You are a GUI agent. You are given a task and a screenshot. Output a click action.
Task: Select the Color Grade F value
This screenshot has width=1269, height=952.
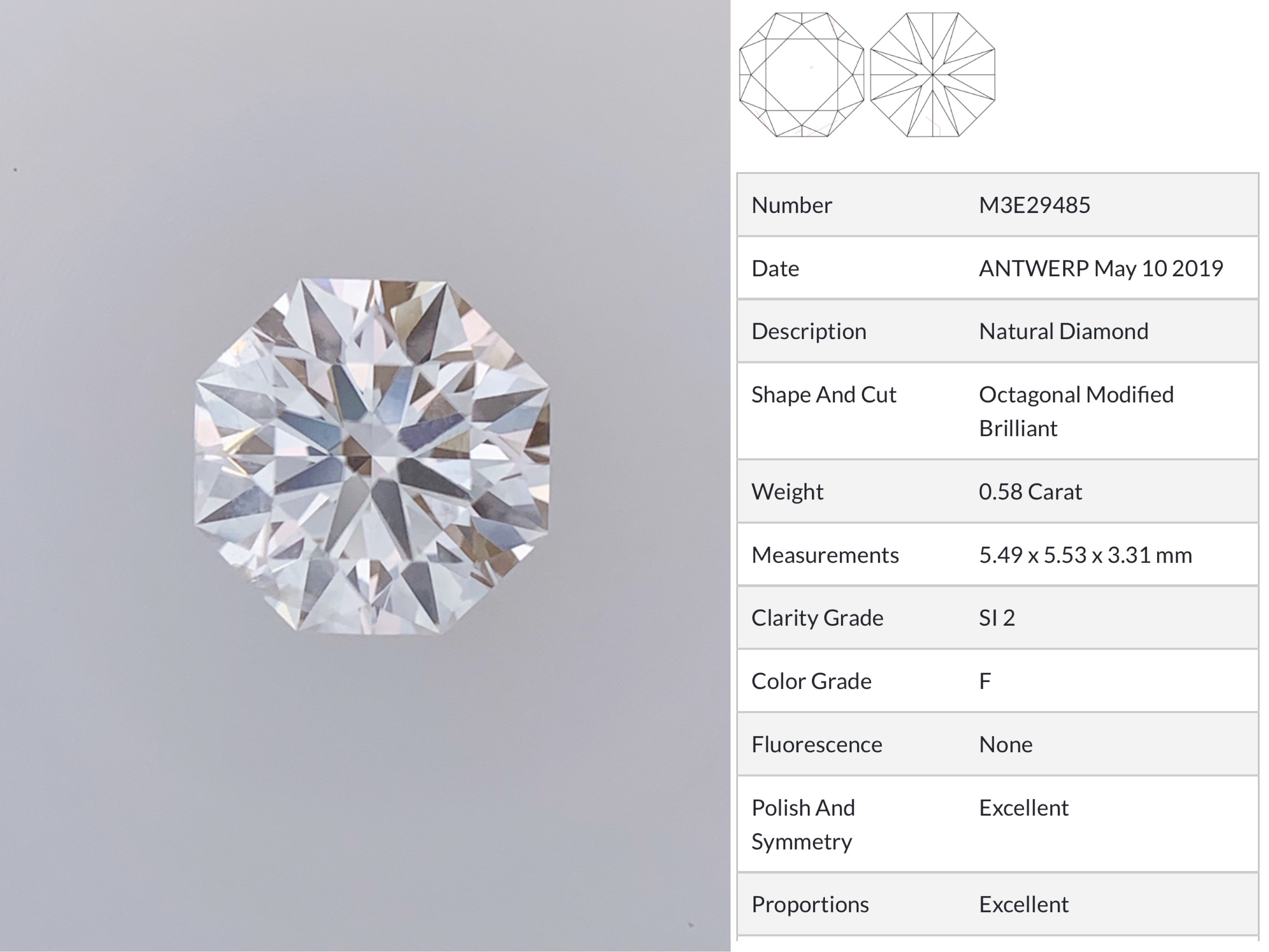(x=985, y=681)
